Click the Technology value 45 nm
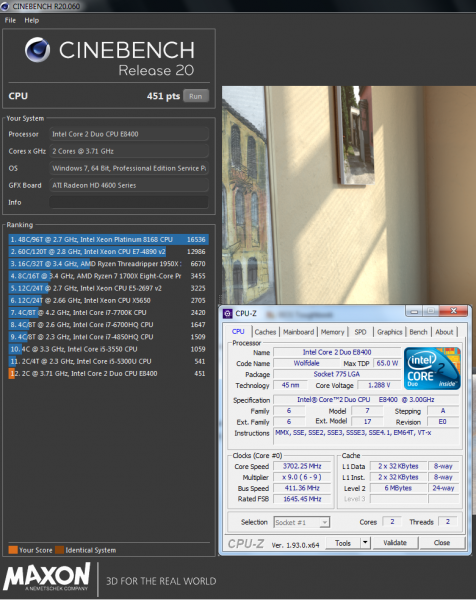This screenshot has width=476, height=600. point(290,385)
